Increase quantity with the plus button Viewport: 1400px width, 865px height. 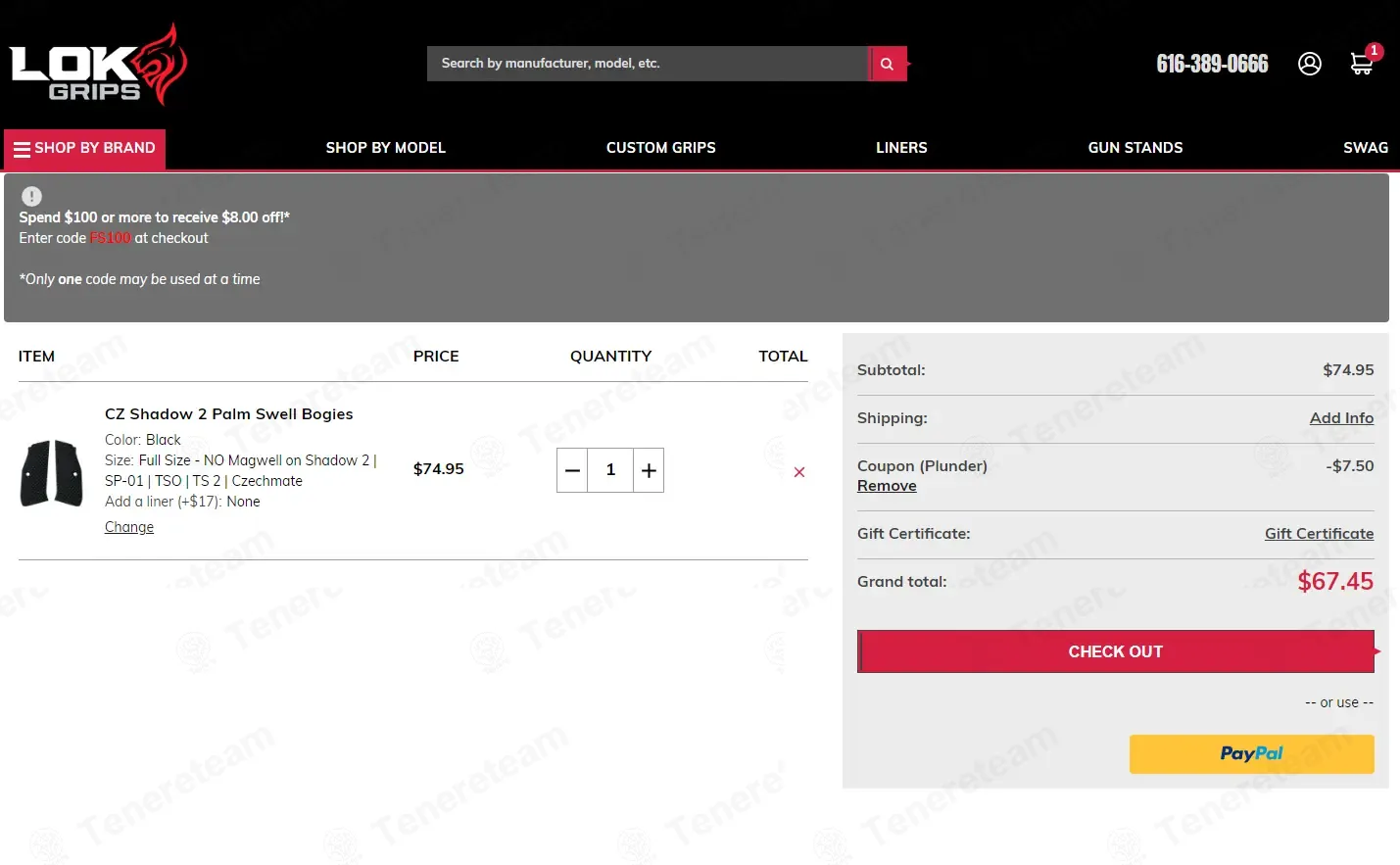(x=649, y=470)
